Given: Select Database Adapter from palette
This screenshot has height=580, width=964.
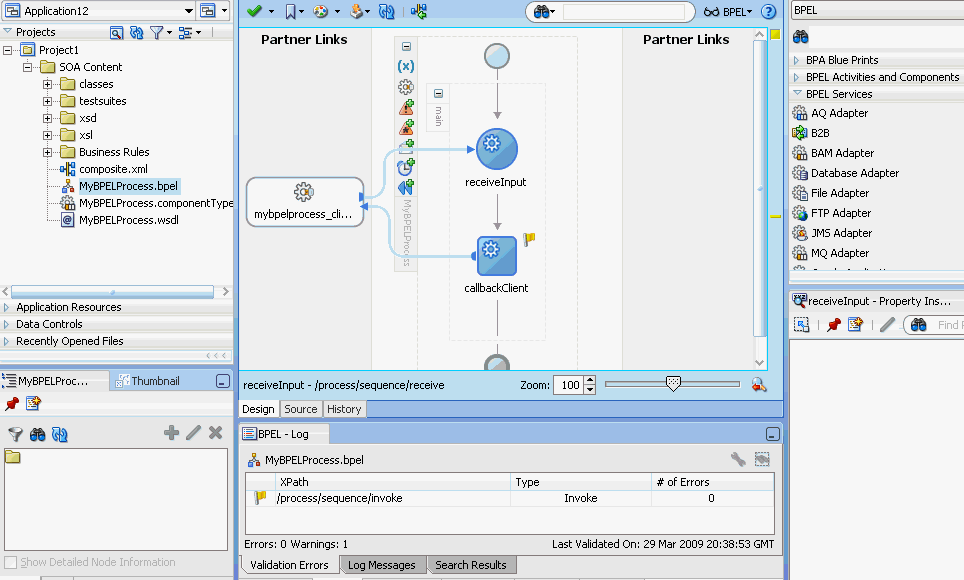Looking at the screenshot, I should coord(855,173).
